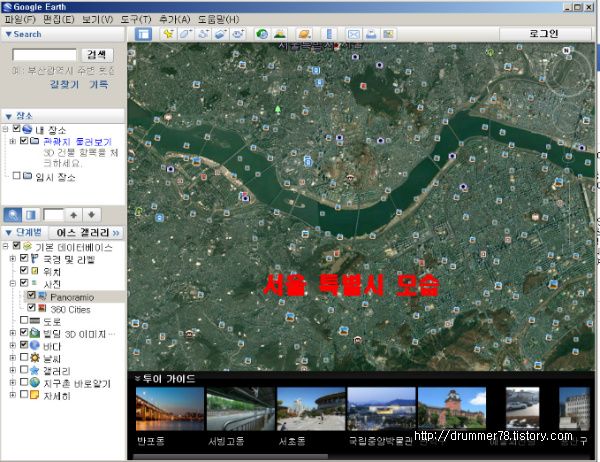Uncheck the 국경 및 라벨 layer checkbox
600x462 pixels.
(24, 258)
